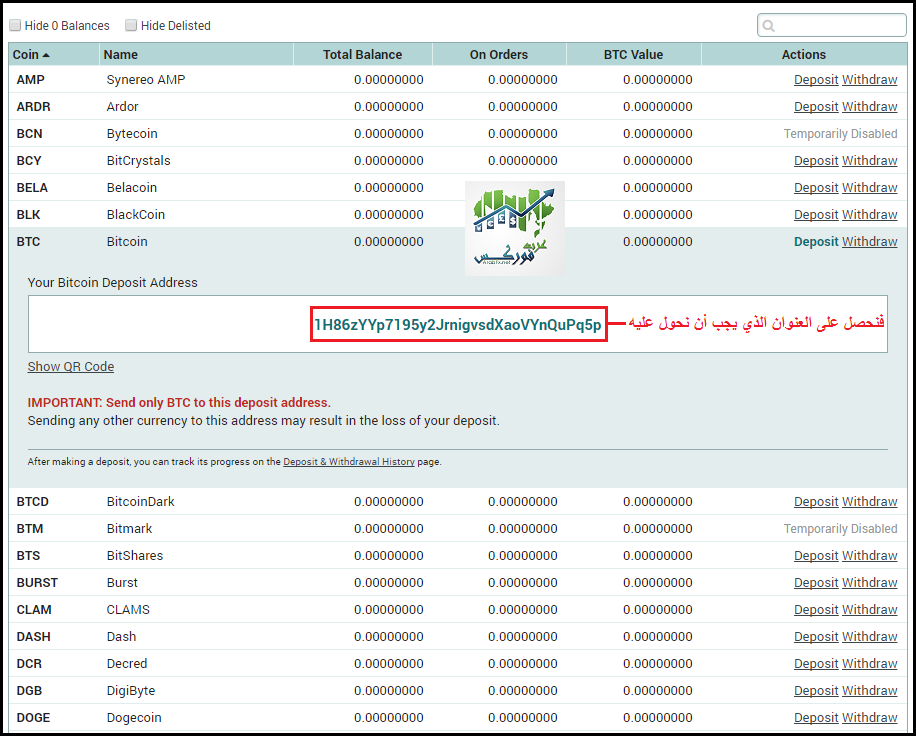
Task: Click the Your Bitcoin Deposit Address heading
Action: coord(113,283)
